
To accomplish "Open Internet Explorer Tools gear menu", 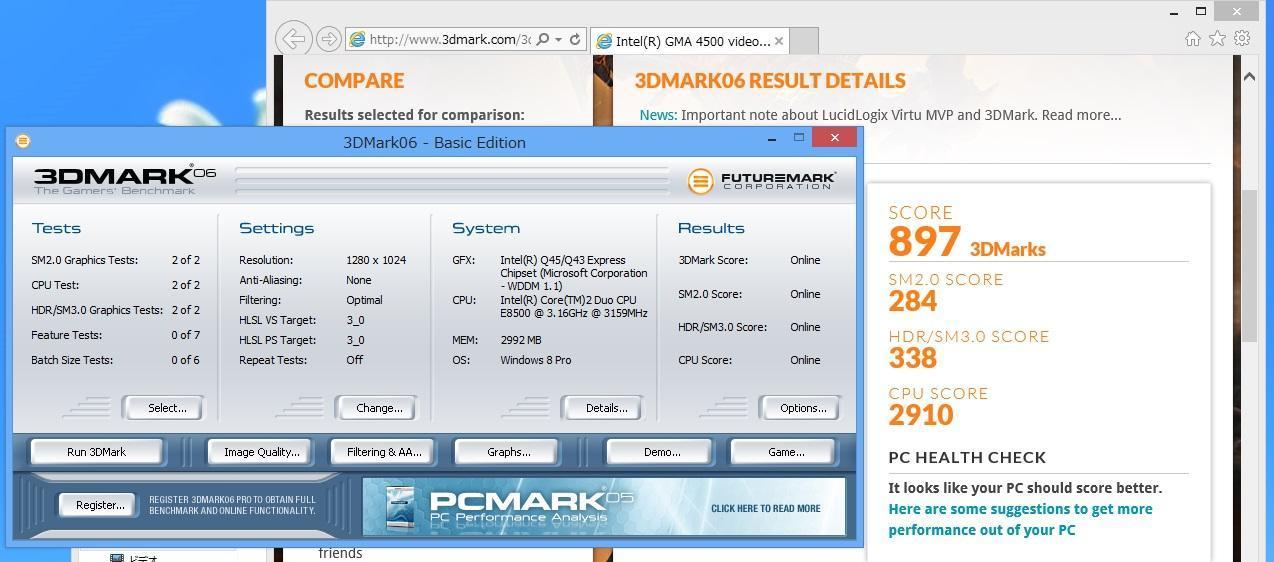I will 1242,39.
